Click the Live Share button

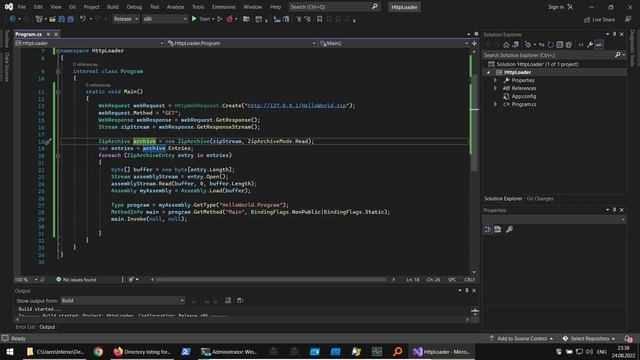pyautogui.click(x=599, y=19)
